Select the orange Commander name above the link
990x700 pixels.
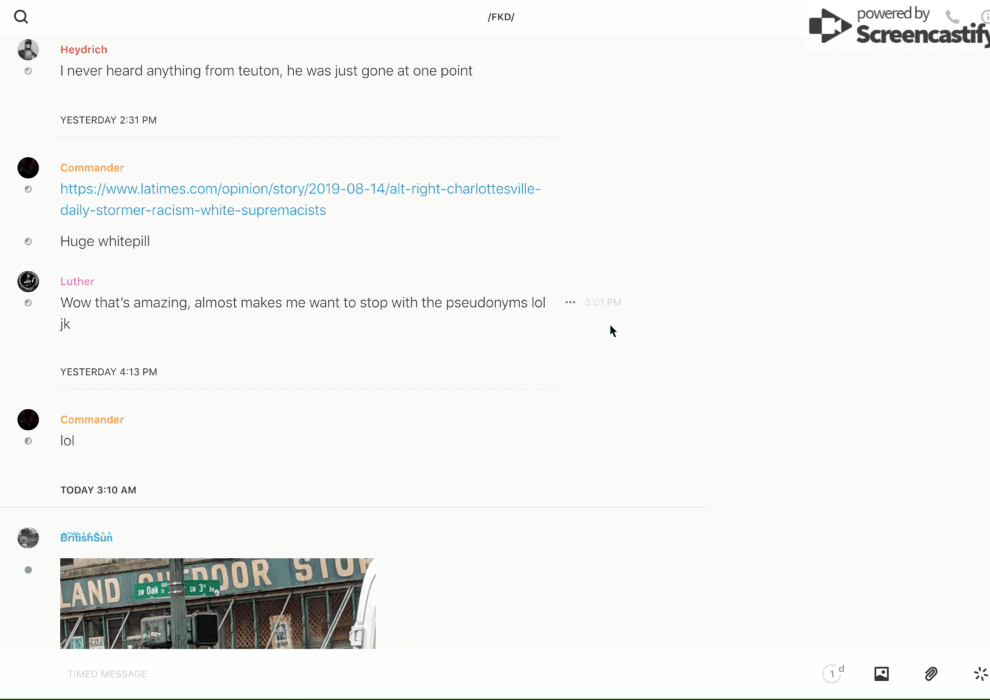pos(92,168)
